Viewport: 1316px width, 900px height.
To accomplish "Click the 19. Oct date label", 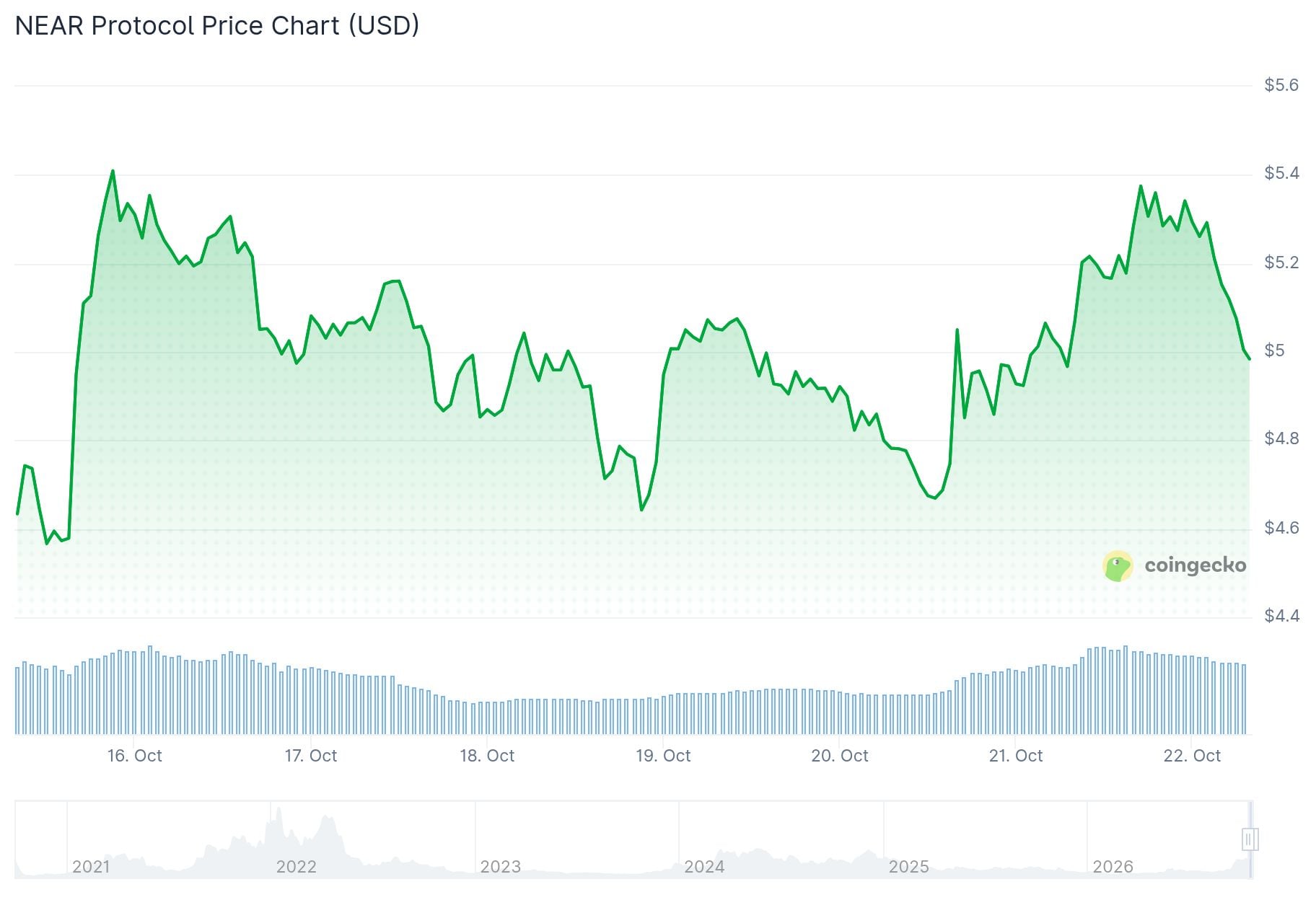I will [663, 756].
